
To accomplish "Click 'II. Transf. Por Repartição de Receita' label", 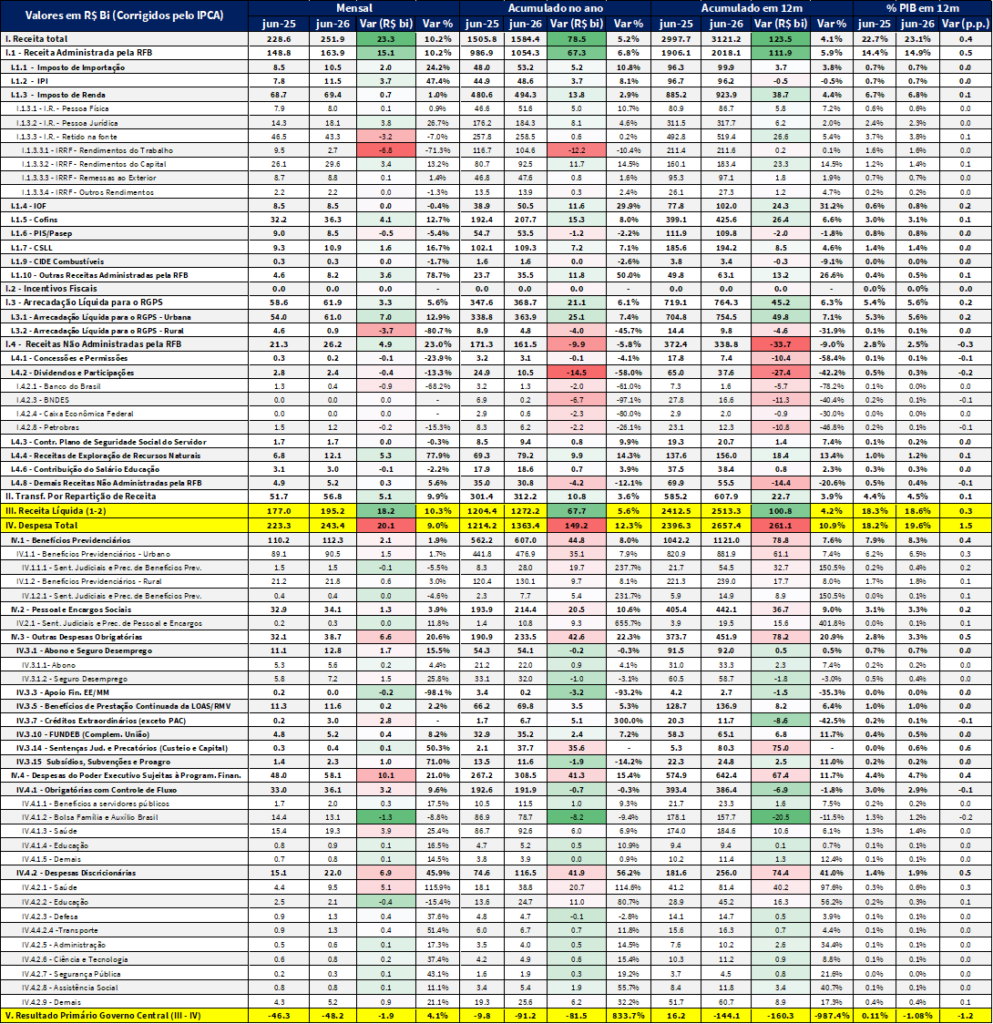I will pos(80,496).
